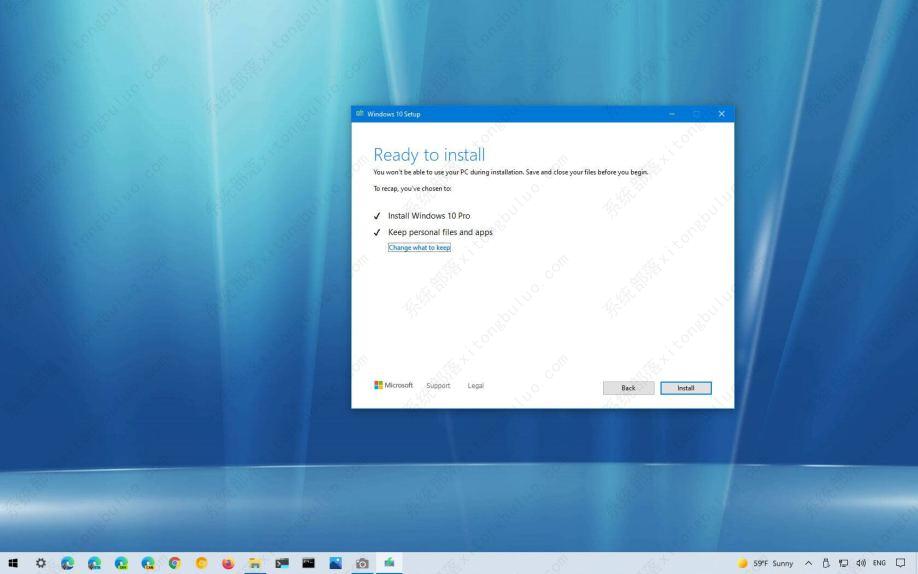Launch Google Chrome from the taskbar
This screenshot has height=574, width=918.
[x=175, y=563]
